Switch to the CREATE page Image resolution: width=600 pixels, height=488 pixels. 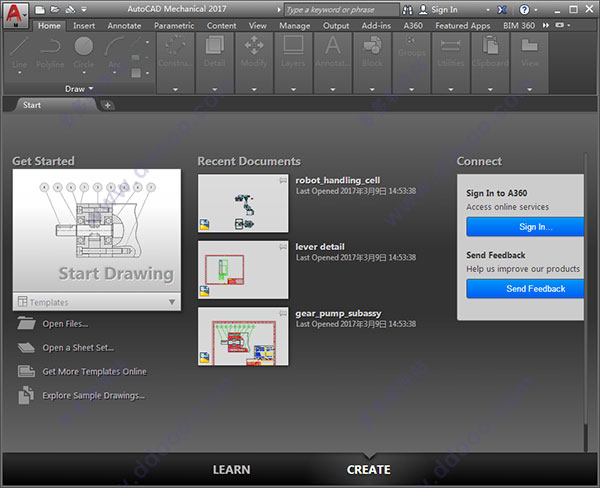[368, 470]
